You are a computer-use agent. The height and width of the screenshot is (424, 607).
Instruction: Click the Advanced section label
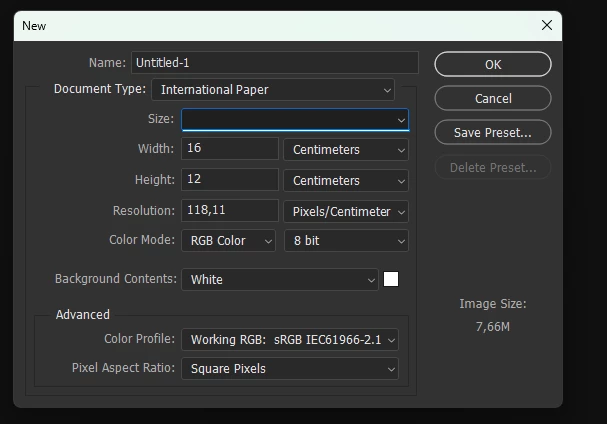tap(83, 314)
